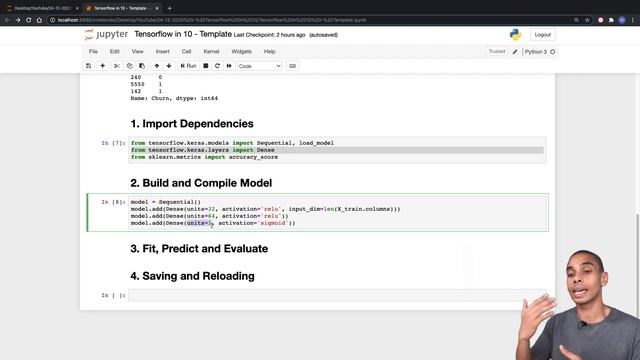The image size is (640, 360).
Task: Click the Logout button
Action: pyautogui.click(x=542, y=35)
